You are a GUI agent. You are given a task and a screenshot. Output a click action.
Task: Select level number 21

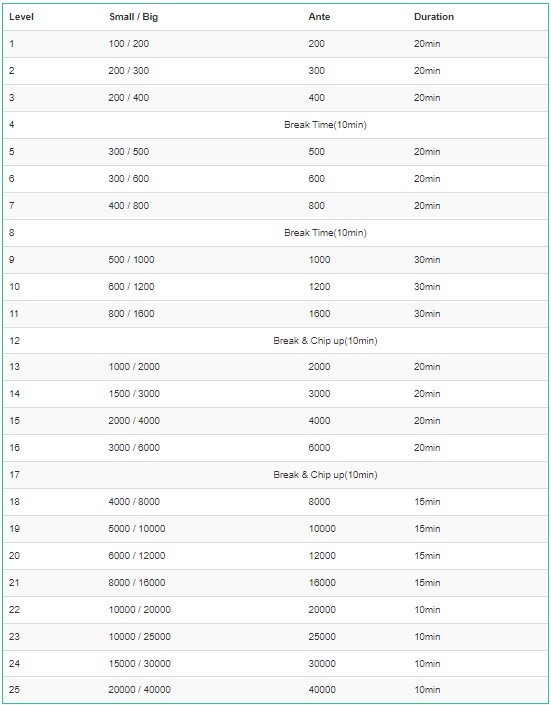pos(14,583)
